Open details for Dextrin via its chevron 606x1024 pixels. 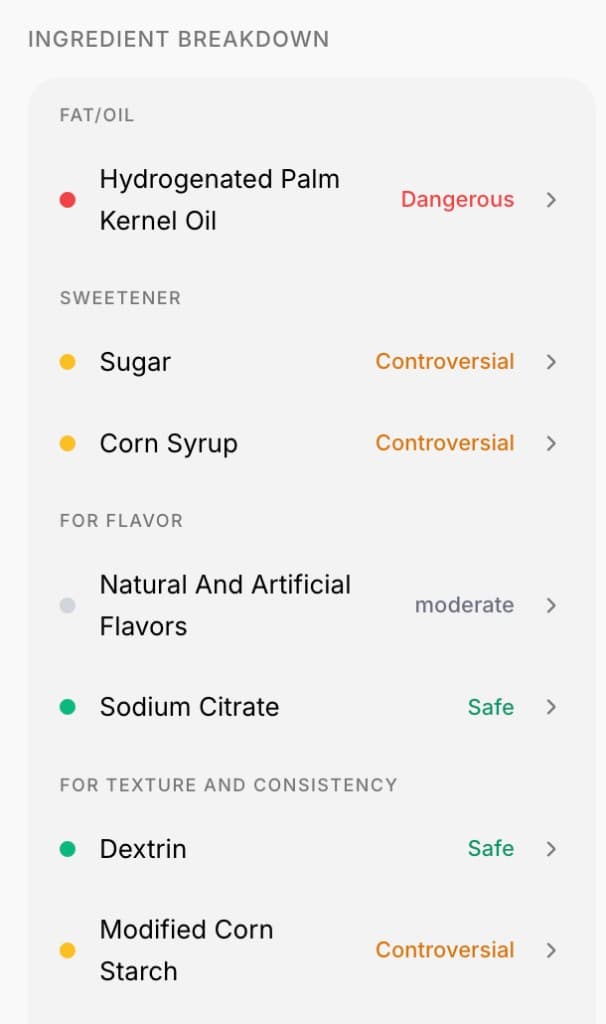(x=551, y=849)
